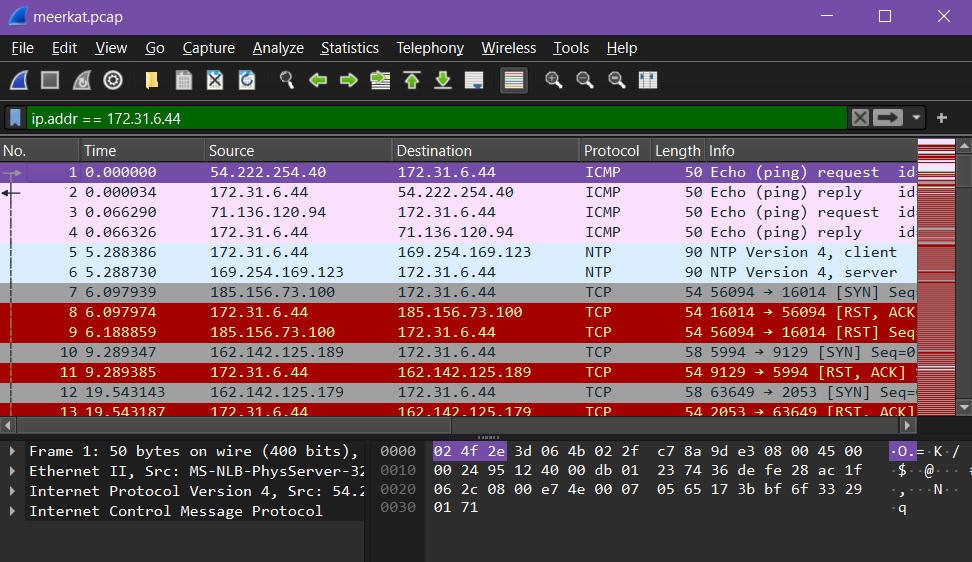Screen dimensions: 972x562
Task: Open the Wireless menu
Action: coord(508,48)
